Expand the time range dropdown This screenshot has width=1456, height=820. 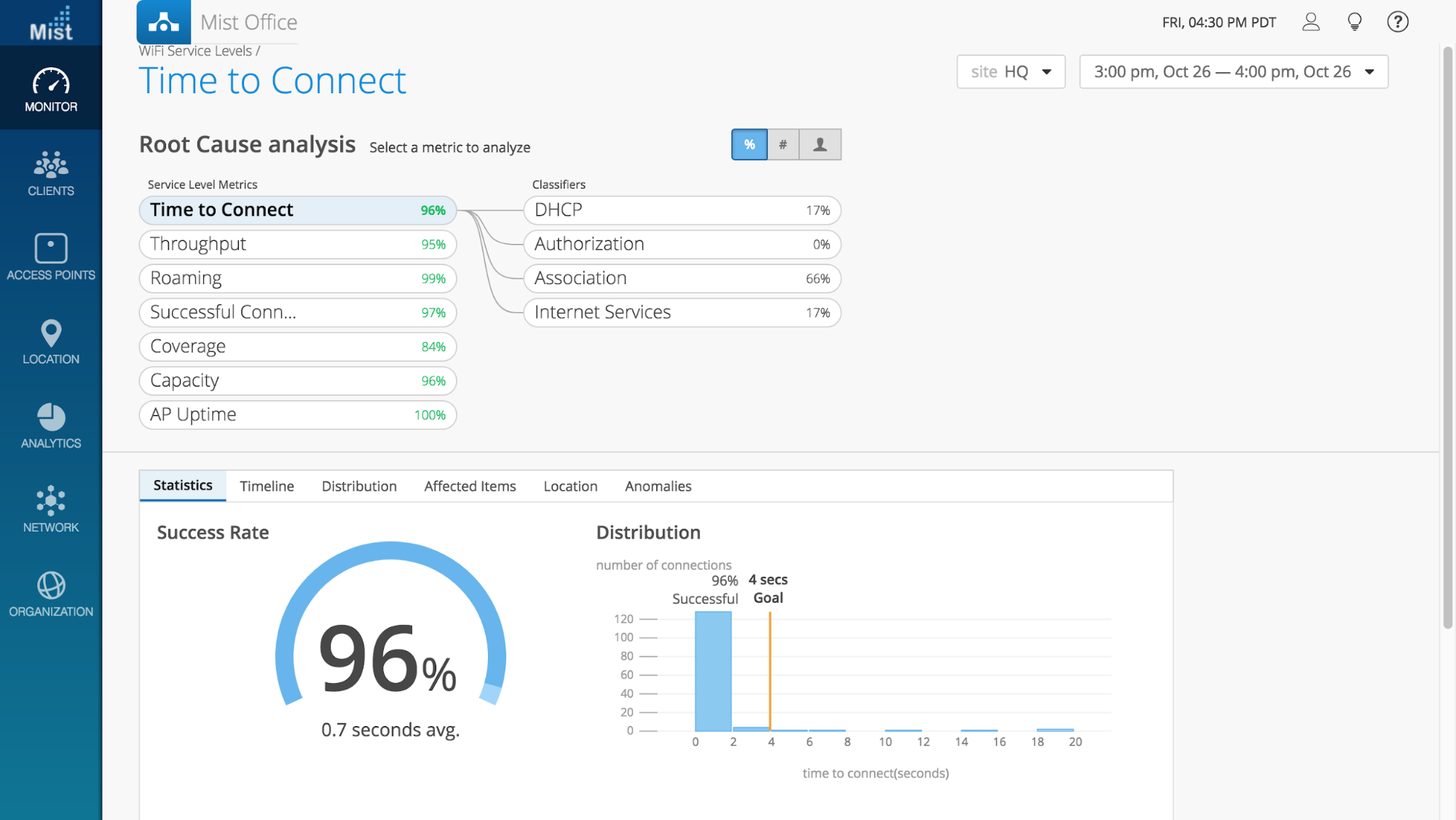[1234, 72]
